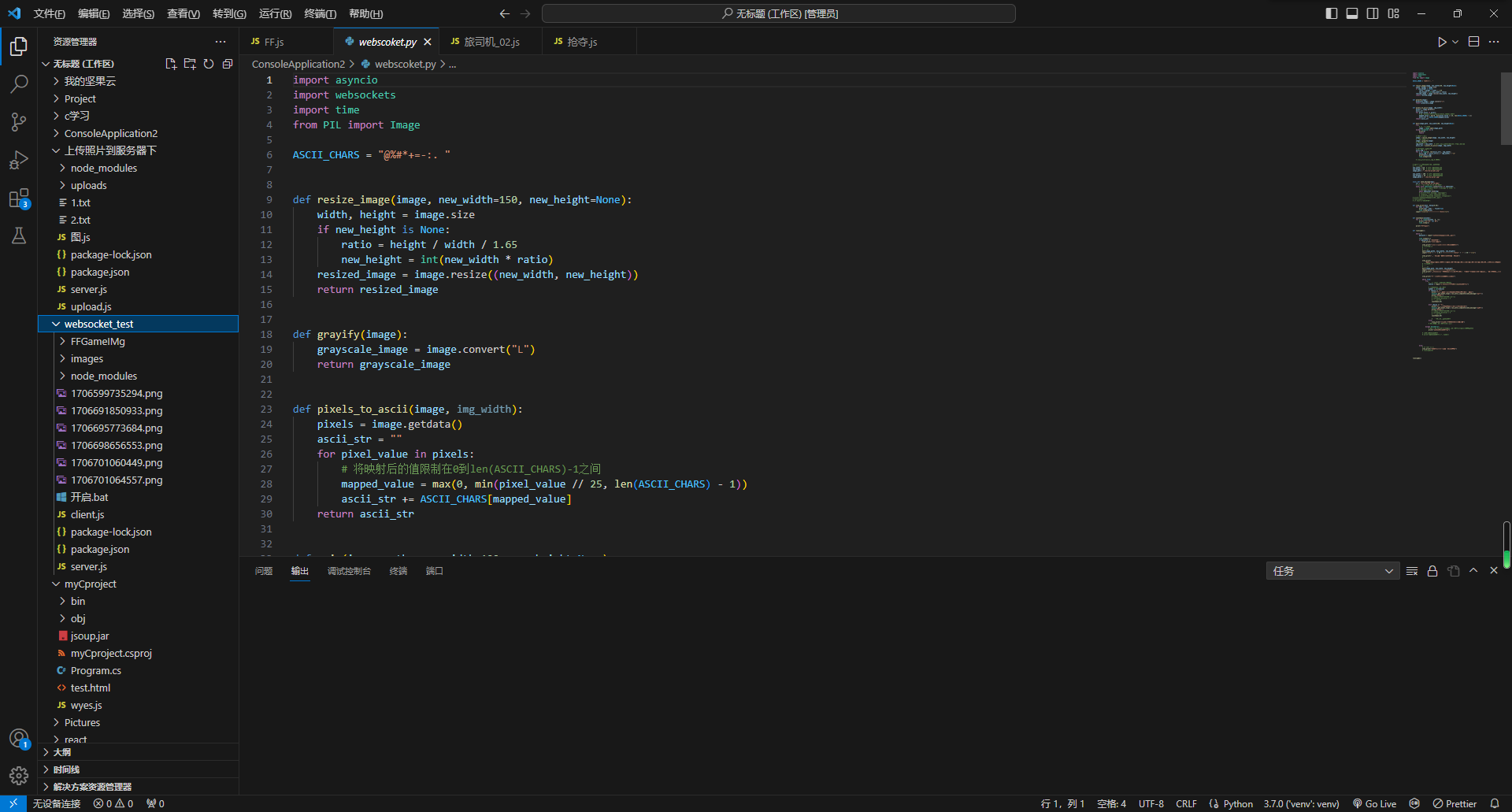The height and width of the screenshot is (812, 1512).
Task: Open server.js under websocket_test
Action: coord(138,566)
